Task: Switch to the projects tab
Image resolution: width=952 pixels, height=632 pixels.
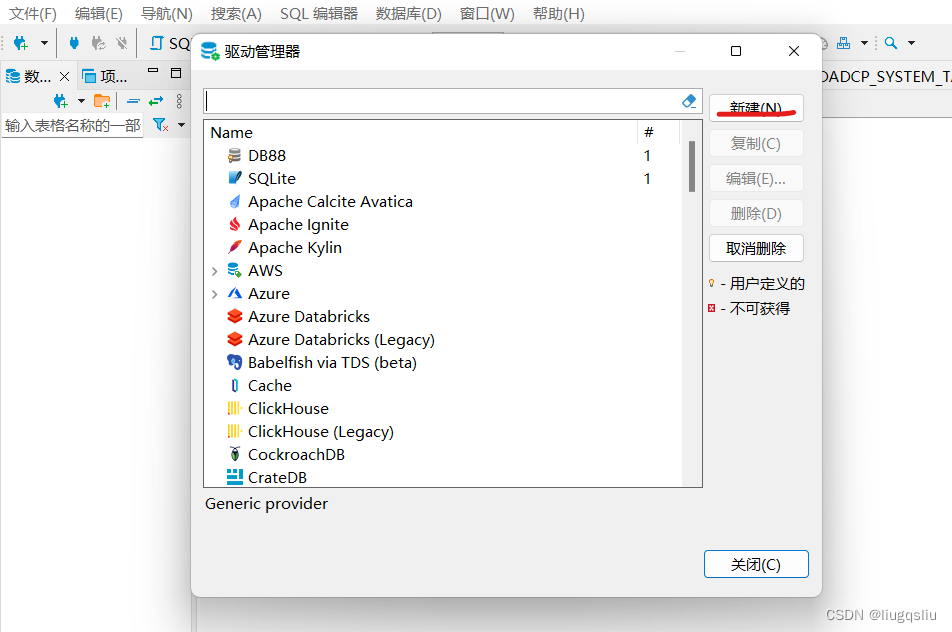Action: click(x=104, y=76)
